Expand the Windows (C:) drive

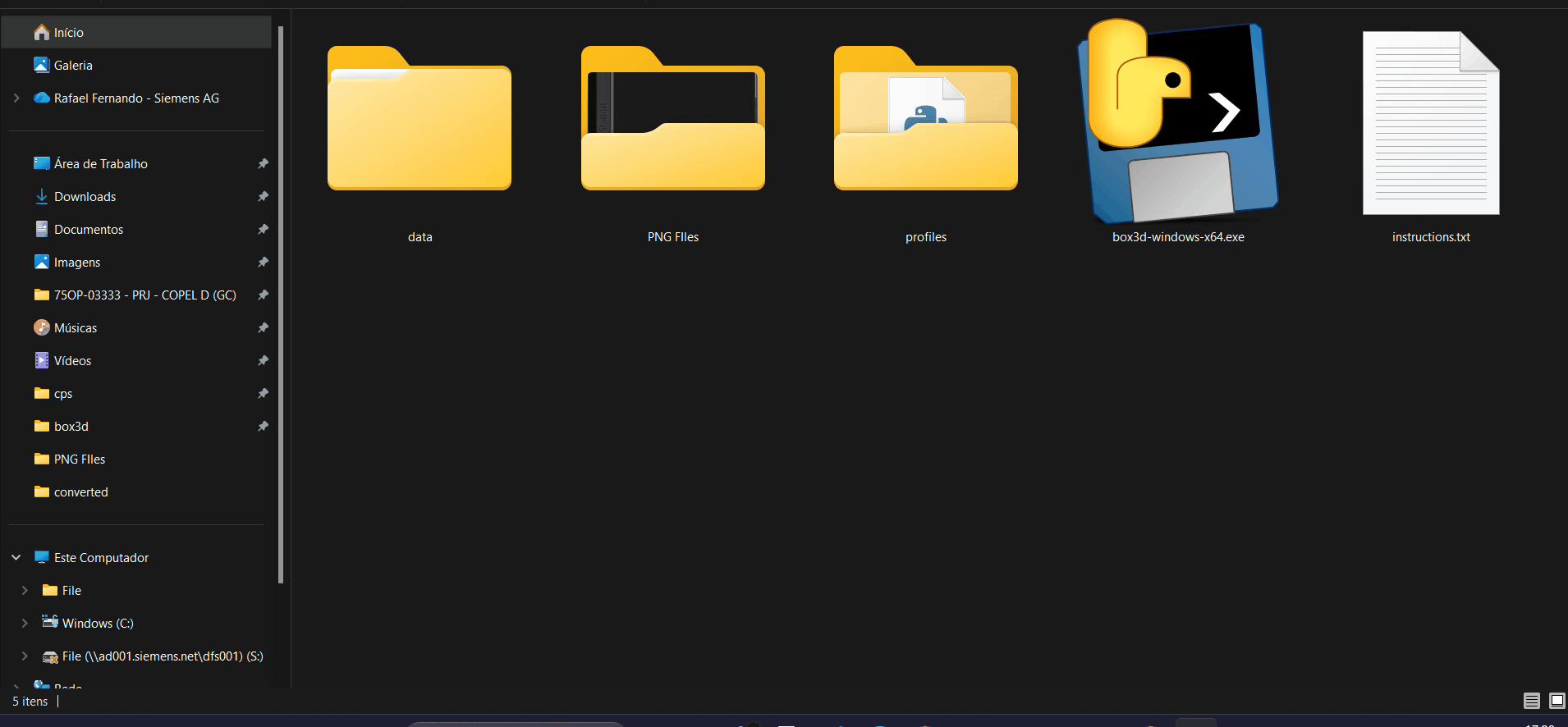pyautogui.click(x=25, y=624)
